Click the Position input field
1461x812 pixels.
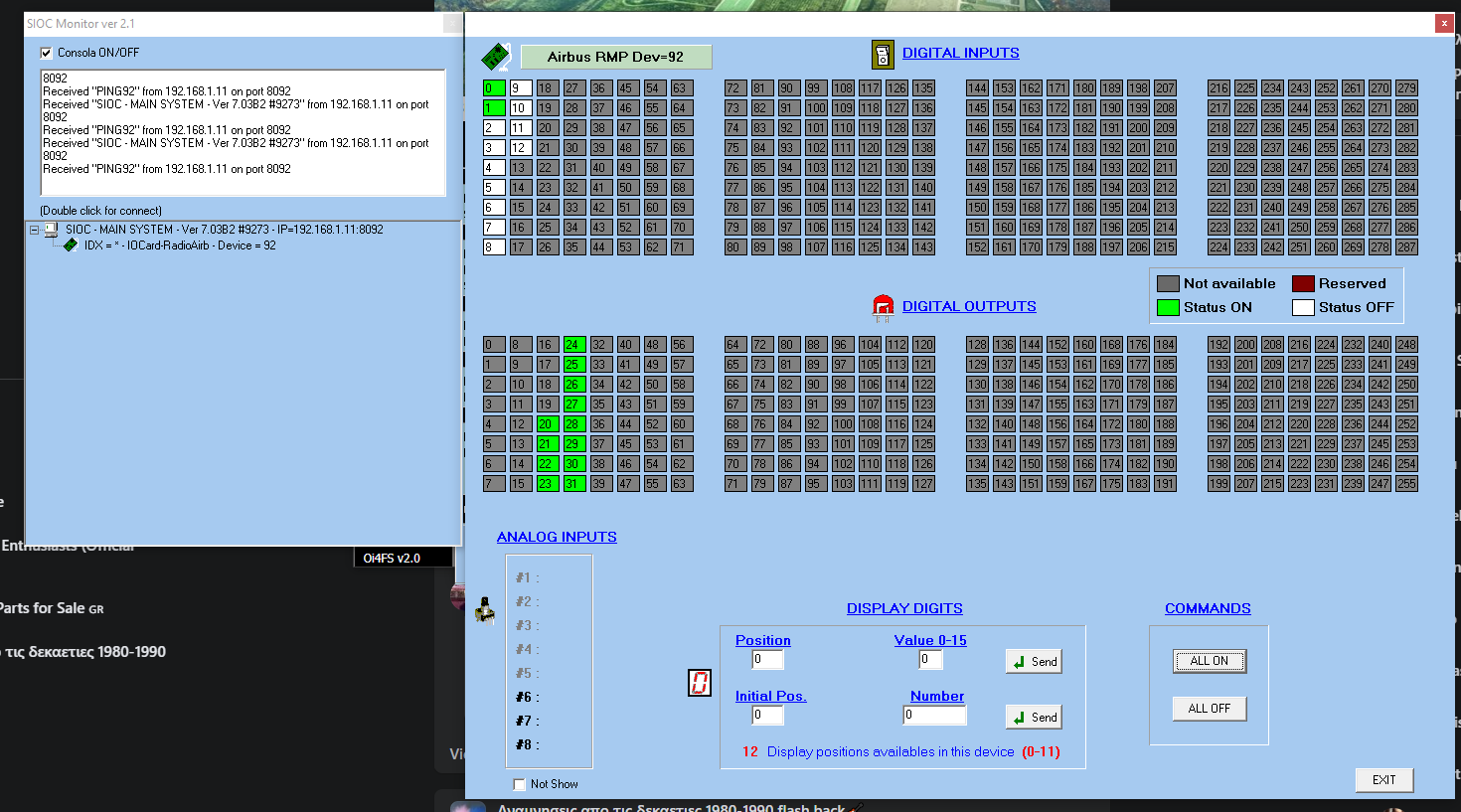point(767,659)
